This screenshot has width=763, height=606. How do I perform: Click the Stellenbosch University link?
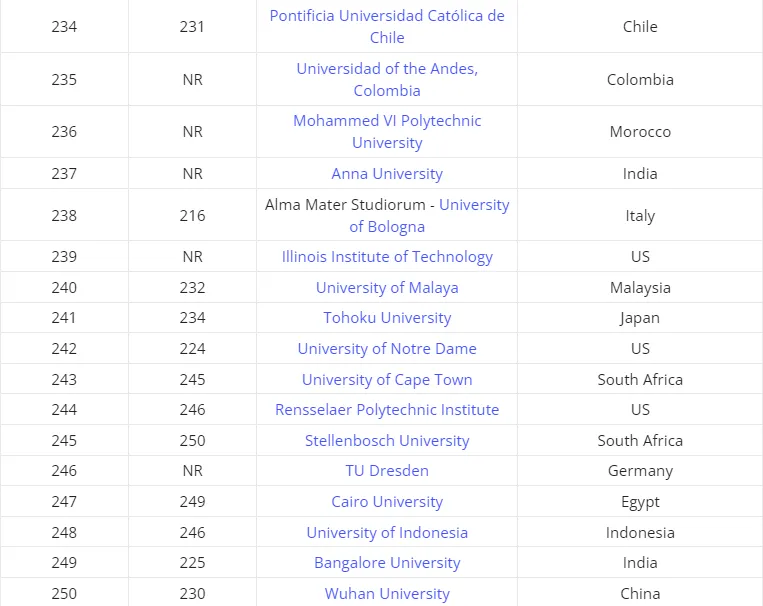[387, 441]
